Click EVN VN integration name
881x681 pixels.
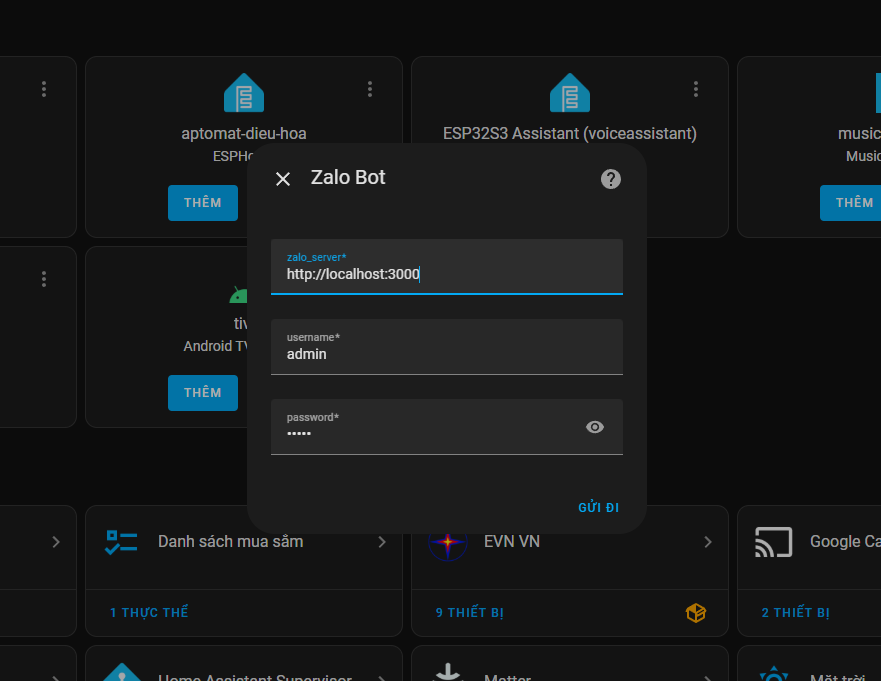512,542
